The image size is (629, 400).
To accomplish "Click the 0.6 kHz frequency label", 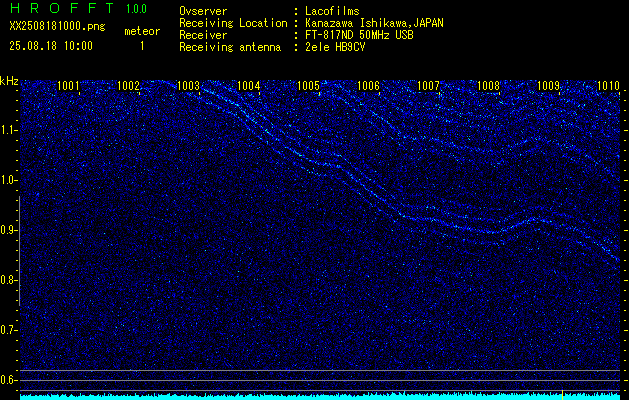I will (x=8, y=380).
